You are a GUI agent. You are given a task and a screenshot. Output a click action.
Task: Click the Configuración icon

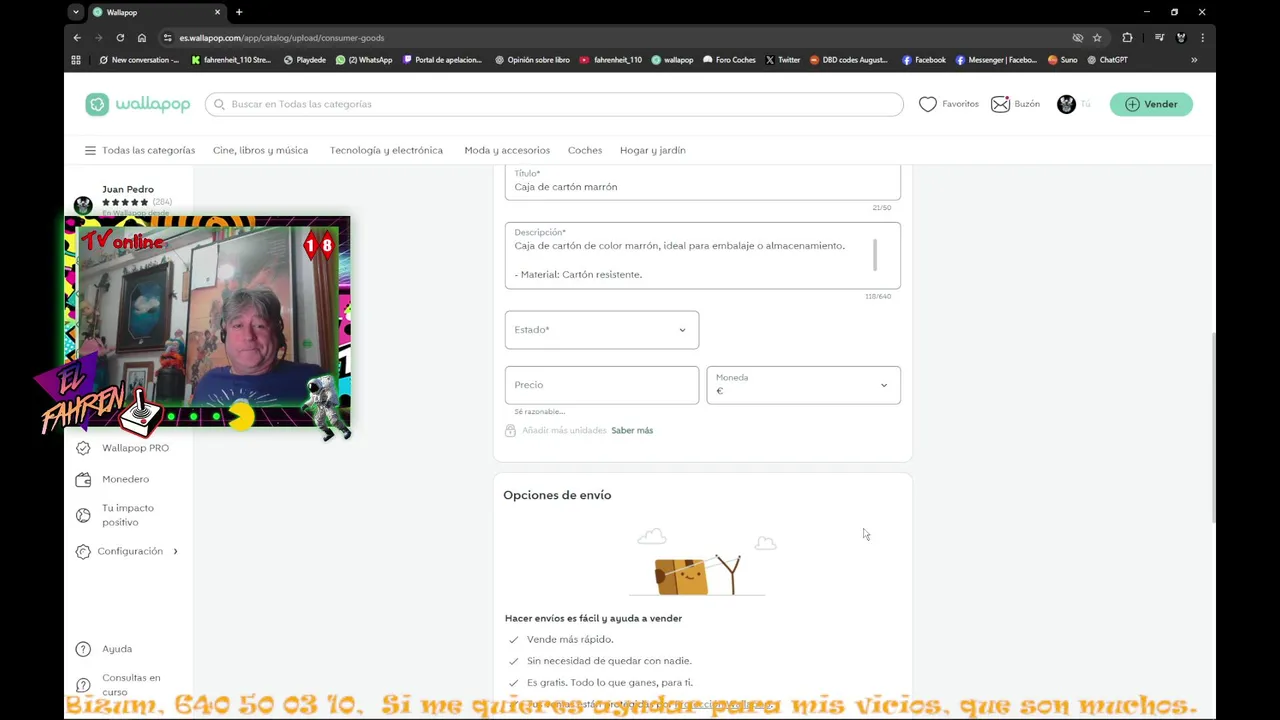pyautogui.click(x=83, y=551)
